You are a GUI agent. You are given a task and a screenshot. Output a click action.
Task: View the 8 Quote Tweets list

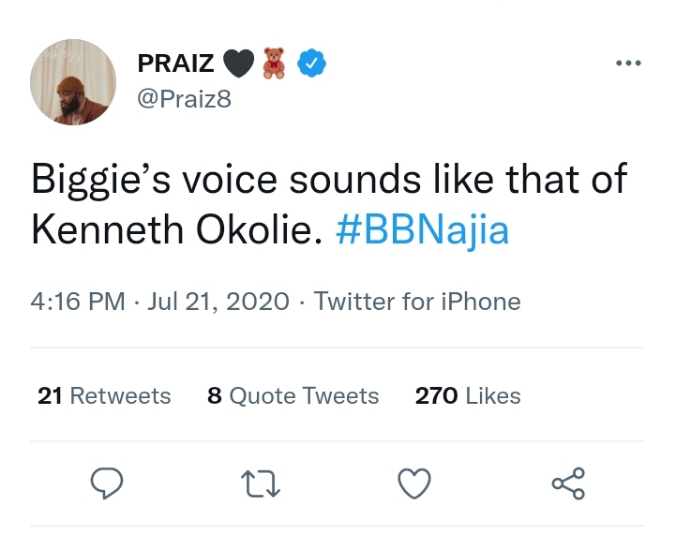293,396
